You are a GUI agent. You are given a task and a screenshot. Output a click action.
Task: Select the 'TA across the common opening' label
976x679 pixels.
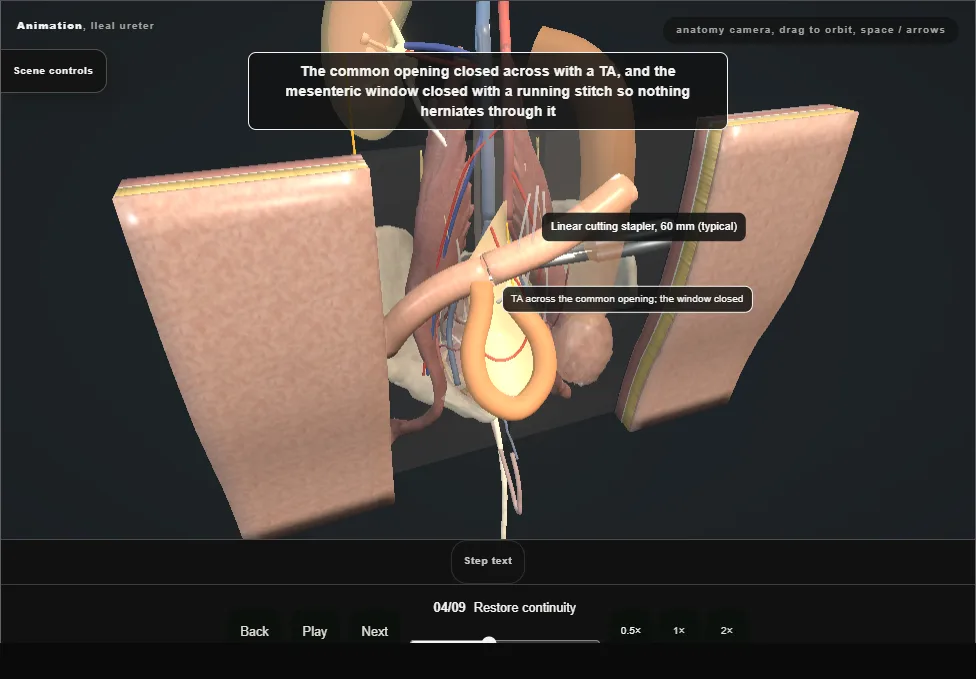627,299
